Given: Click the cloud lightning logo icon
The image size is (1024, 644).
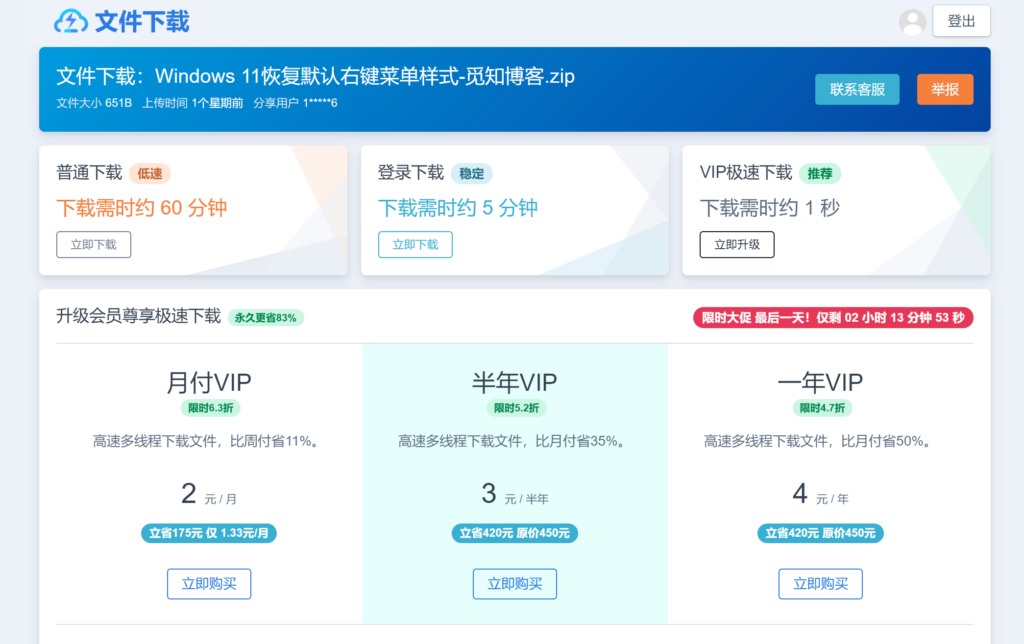Looking at the screenshot, I should click(71, 22).
